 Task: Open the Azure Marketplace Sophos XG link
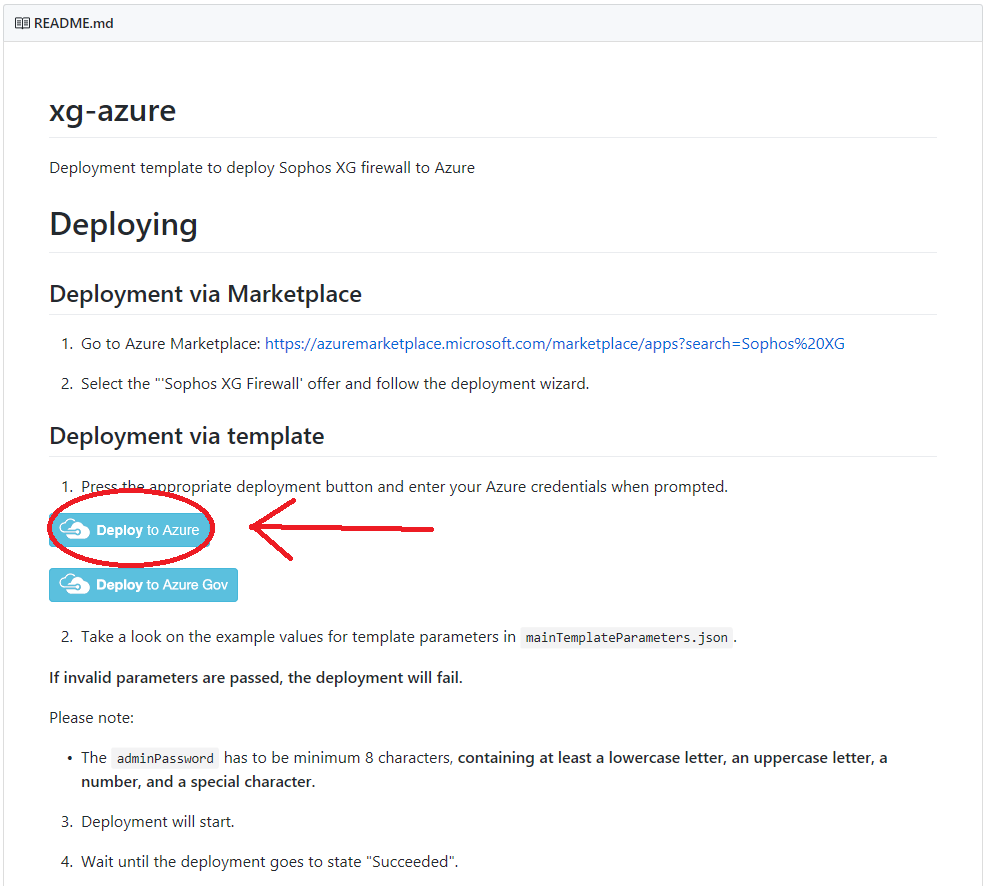555,344
